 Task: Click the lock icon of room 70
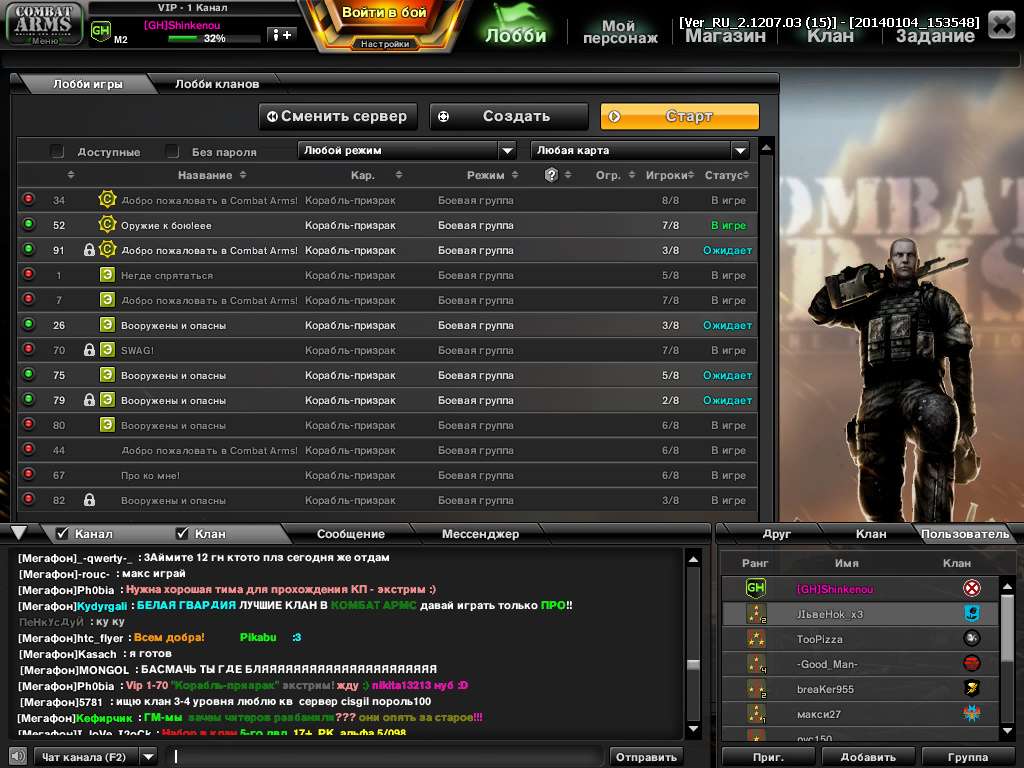pyautogui.click(x=89, y=349)
